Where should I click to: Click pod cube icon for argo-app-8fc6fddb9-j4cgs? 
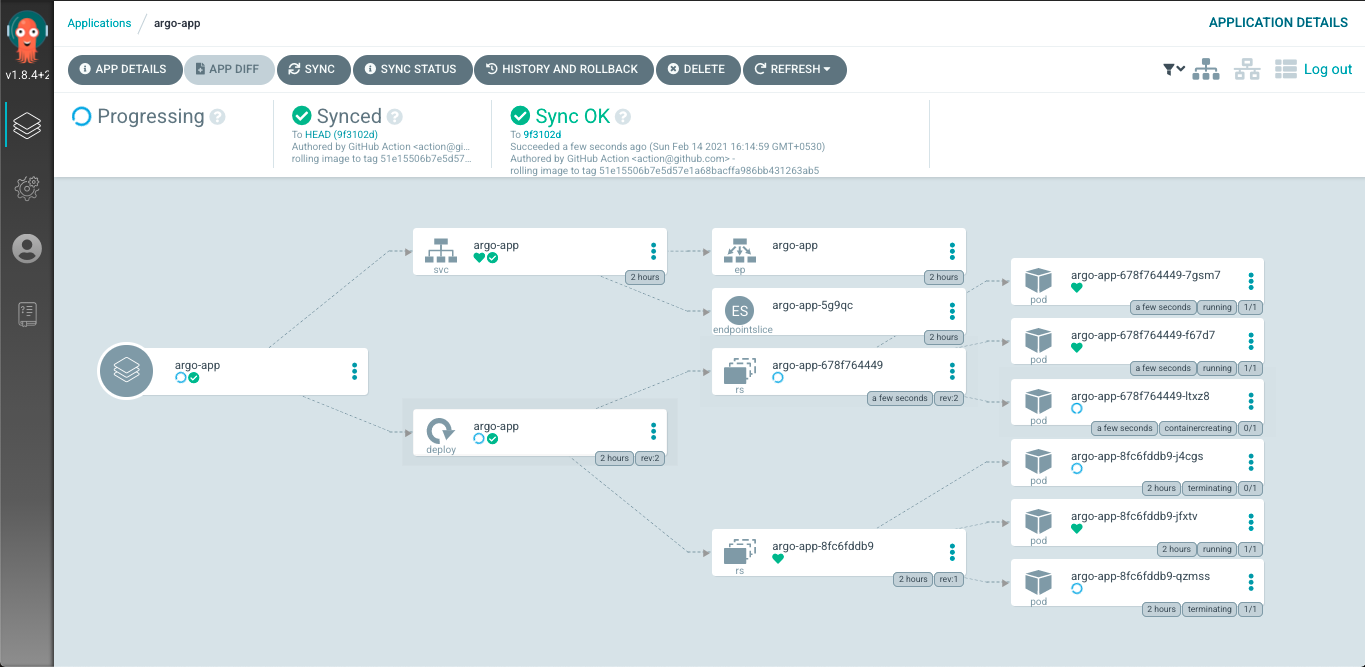point(1039,462)
